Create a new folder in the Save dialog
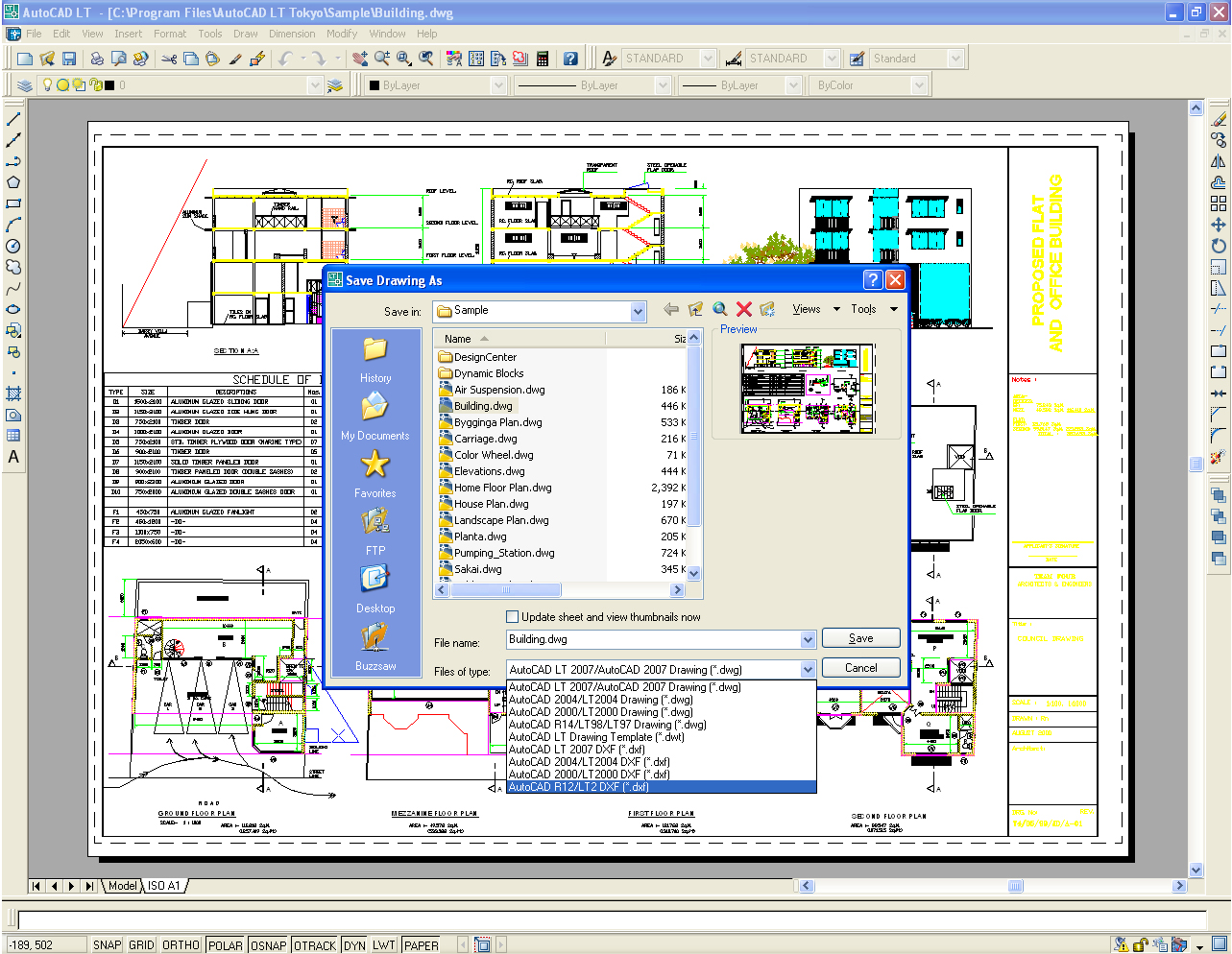 point(767,309)
